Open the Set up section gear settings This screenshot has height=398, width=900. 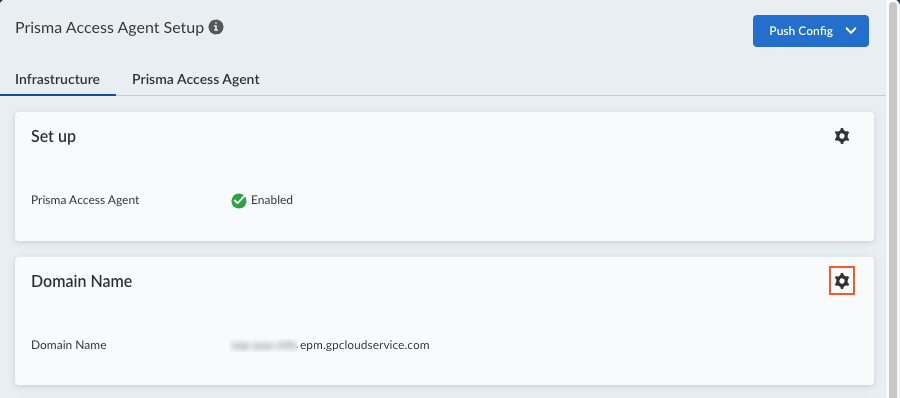pyautogui.click(x=841, y=136)
